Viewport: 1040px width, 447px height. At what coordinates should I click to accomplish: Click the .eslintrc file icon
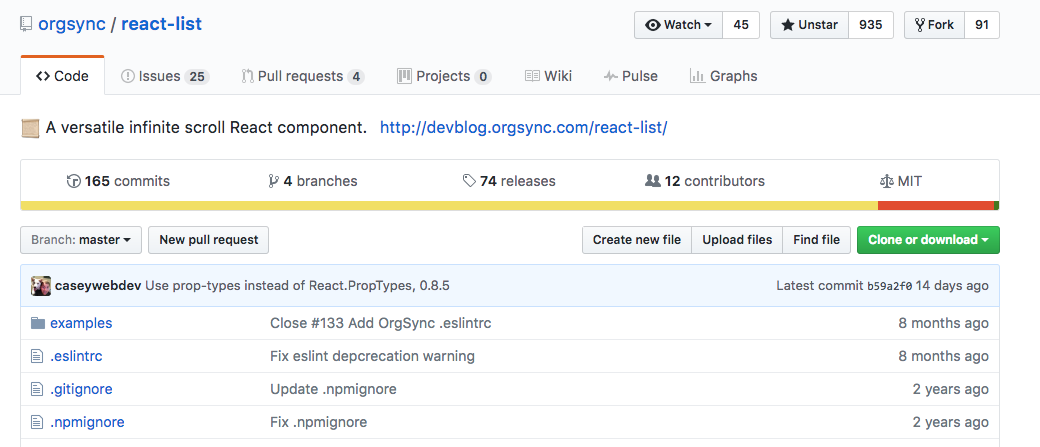coord(37,356)
